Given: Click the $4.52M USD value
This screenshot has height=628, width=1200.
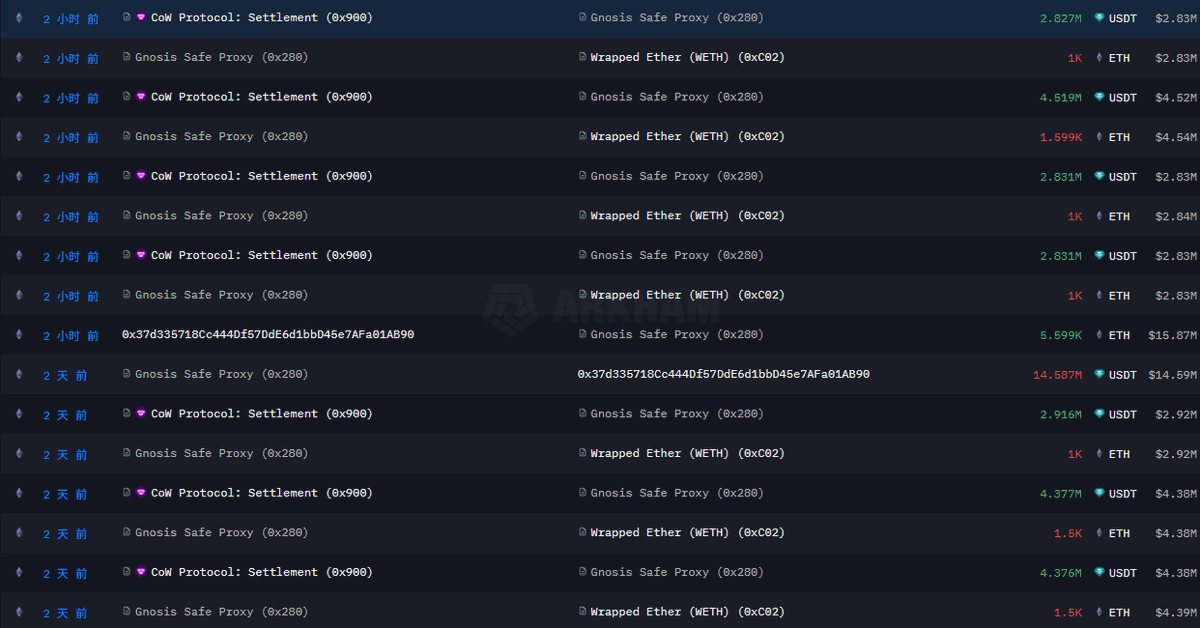Looking at the screenshot, I should 1176,97.
